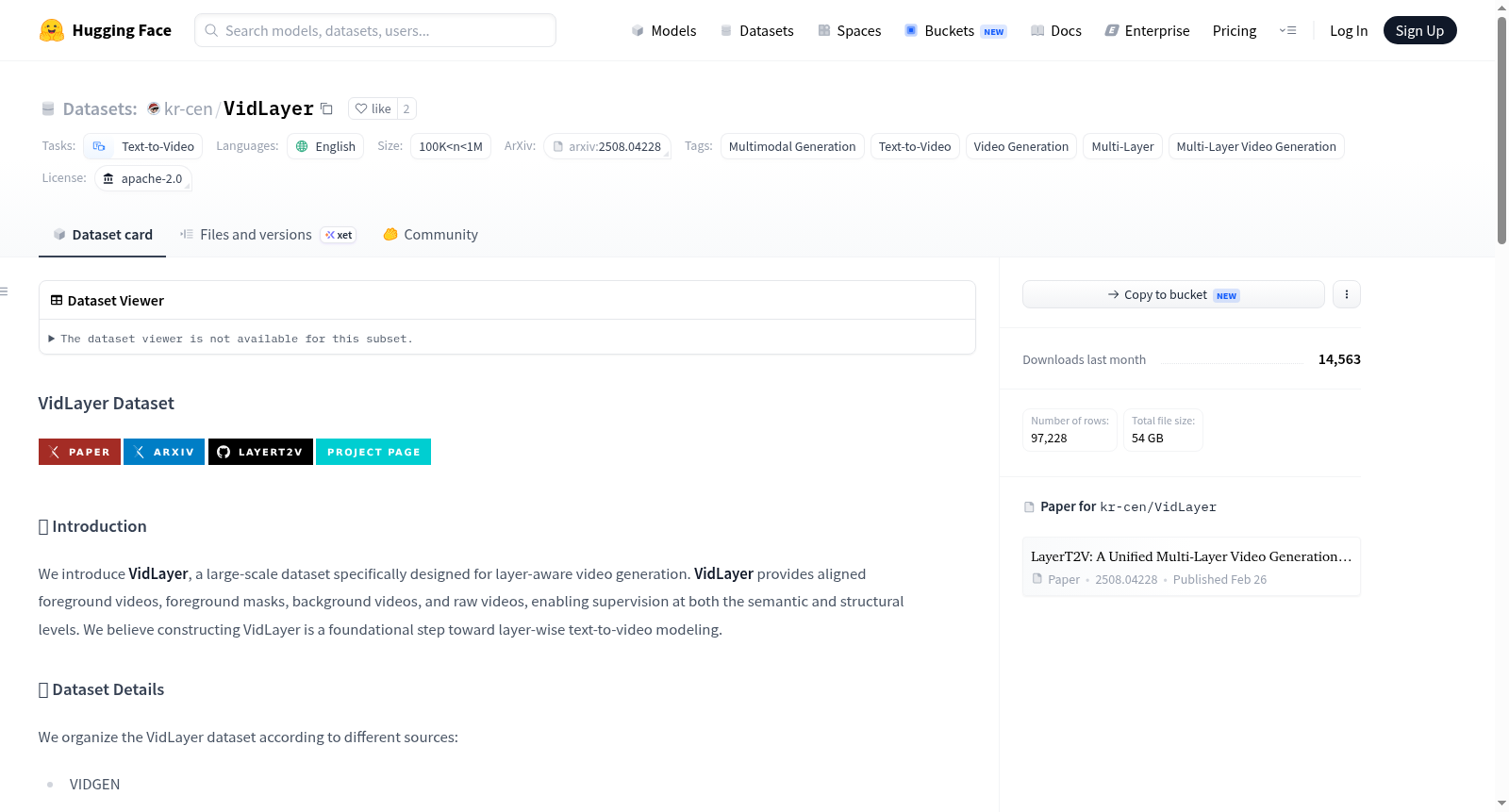Click the Multimodal Generation tag

pos(792,146)
